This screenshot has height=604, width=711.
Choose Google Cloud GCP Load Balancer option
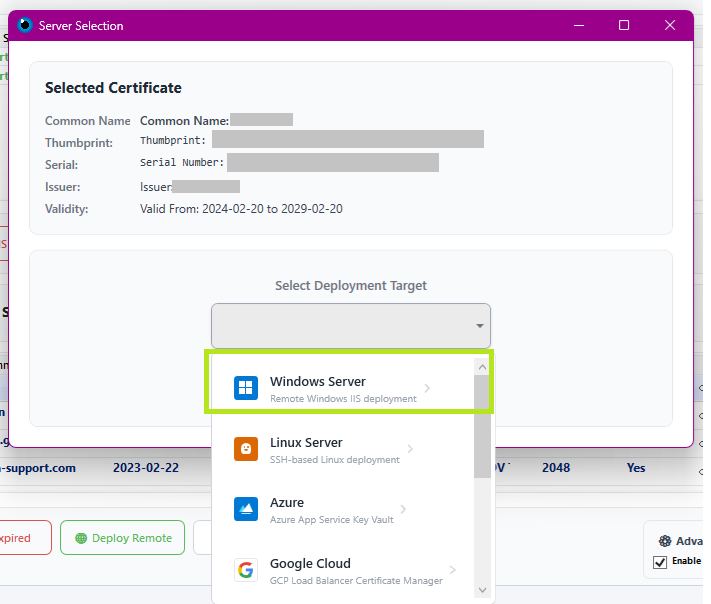[343, 570]
